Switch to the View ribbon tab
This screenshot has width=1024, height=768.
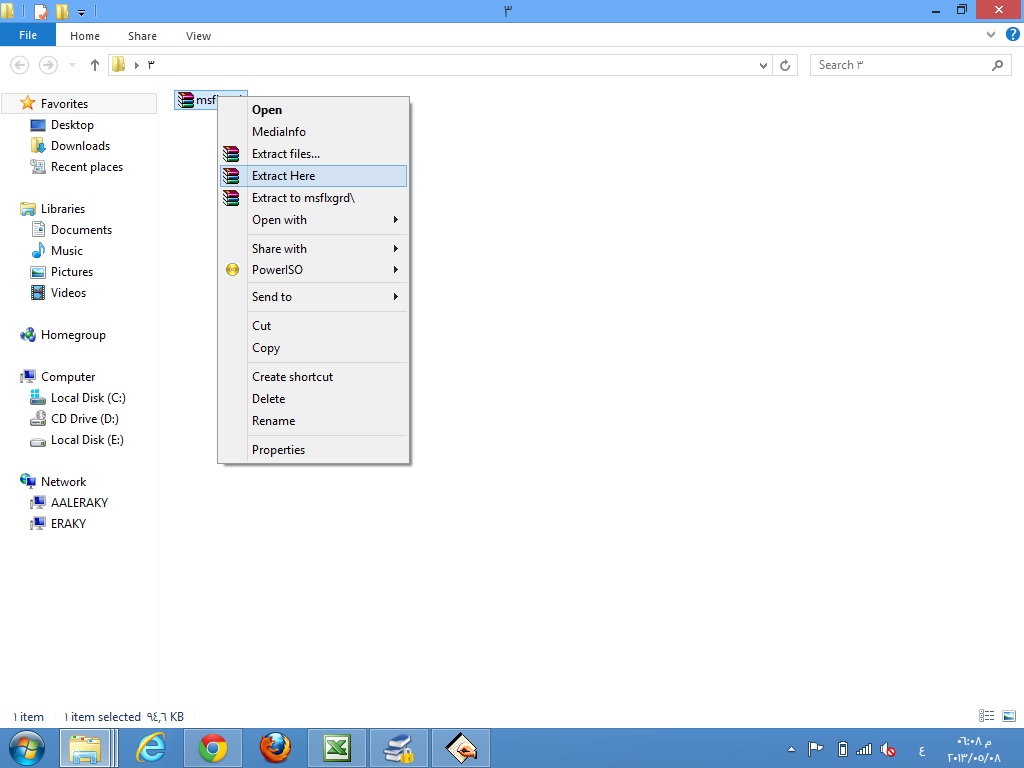point(198,36)
